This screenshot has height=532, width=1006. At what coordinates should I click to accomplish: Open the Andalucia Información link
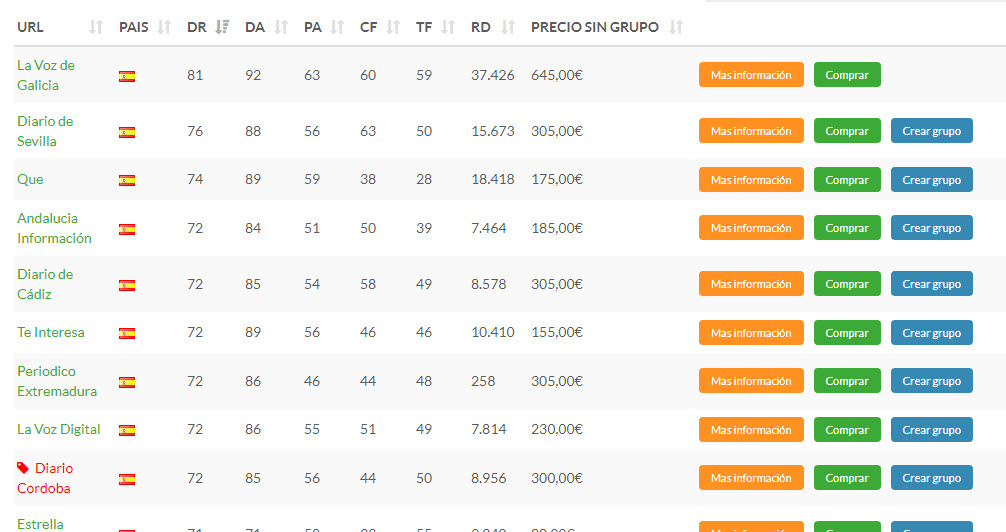click(x=55, y=228)
